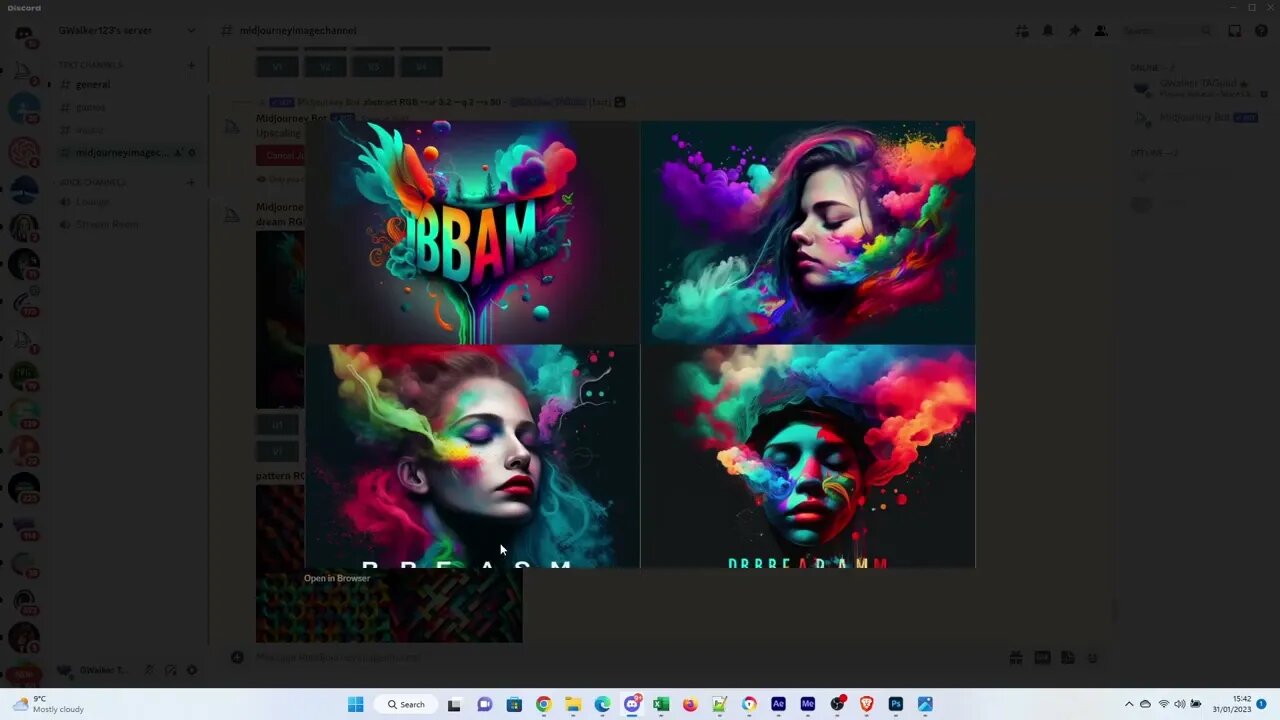Open notification settings bell icon
This screenshot has width=1280, height=720.
1048,31
